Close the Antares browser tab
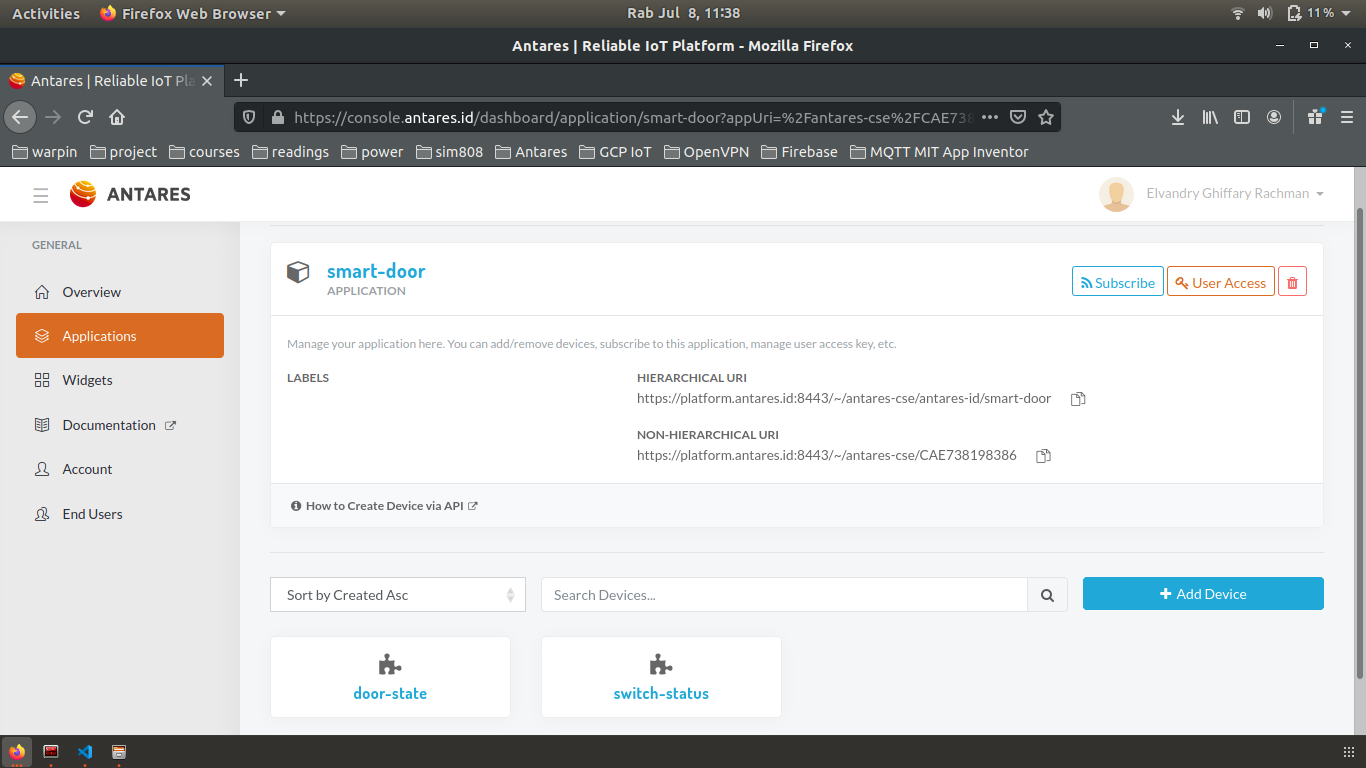This screenshot has height=768, width=1366. [x=207, y=80]
